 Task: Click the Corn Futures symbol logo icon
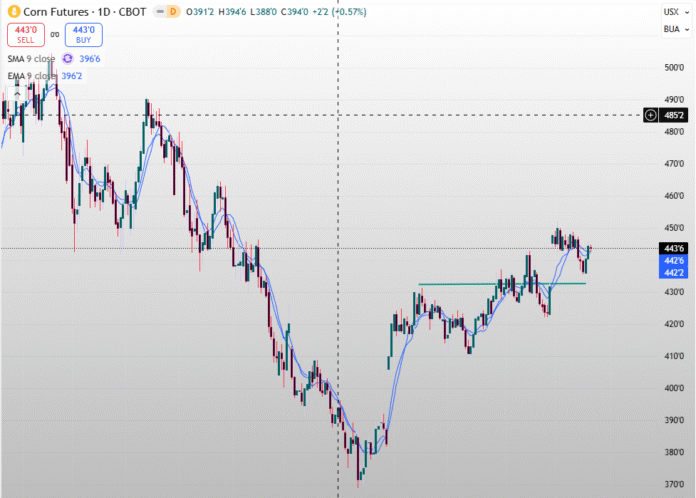14,11
